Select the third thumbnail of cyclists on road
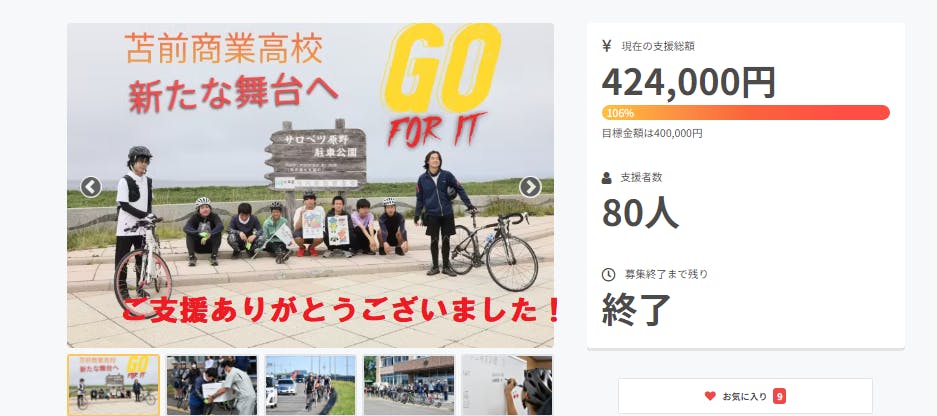This screenshot has width=937, height=416. (310, 385)
